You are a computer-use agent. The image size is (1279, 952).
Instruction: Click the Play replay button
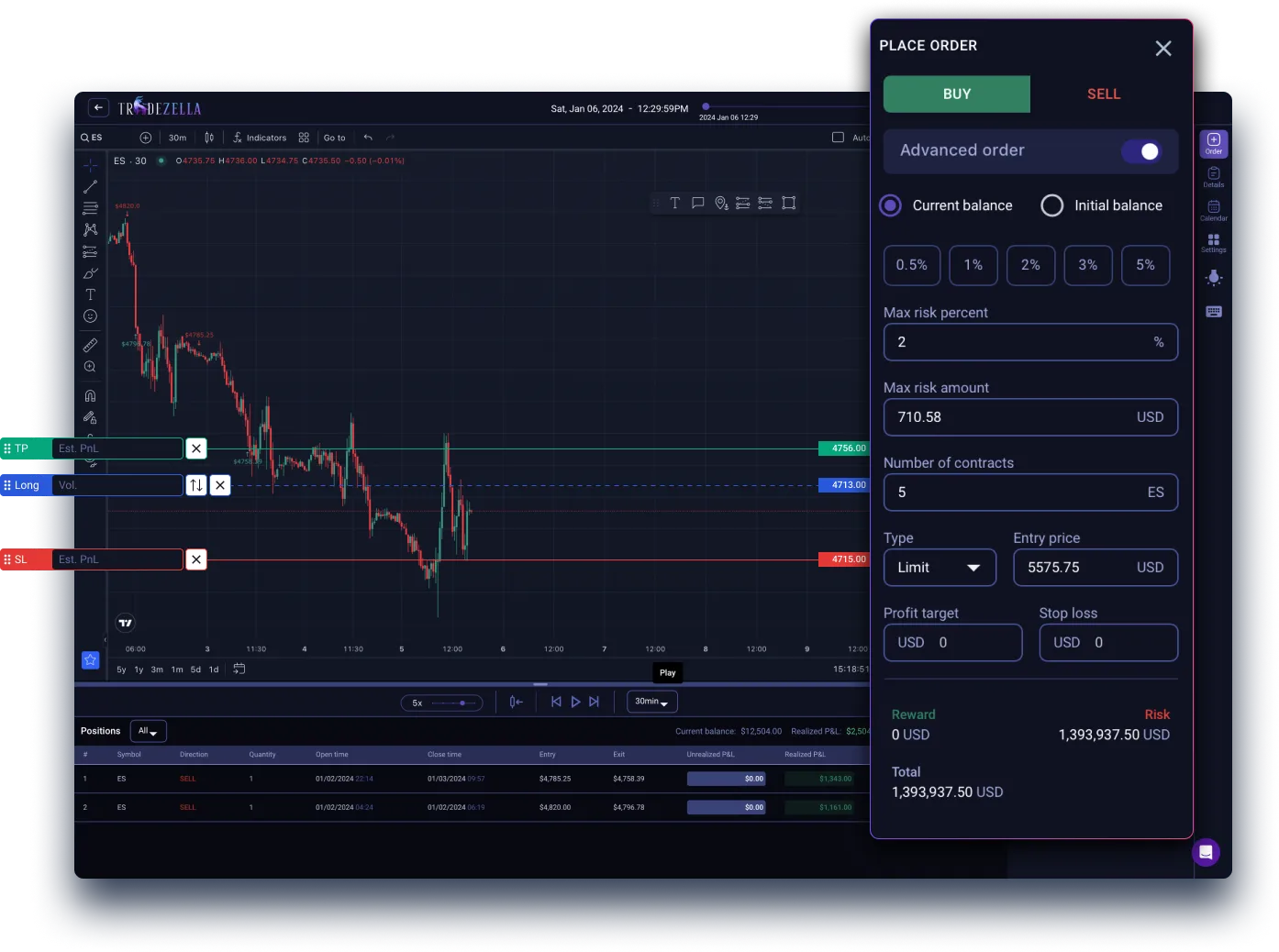[575, 702]
